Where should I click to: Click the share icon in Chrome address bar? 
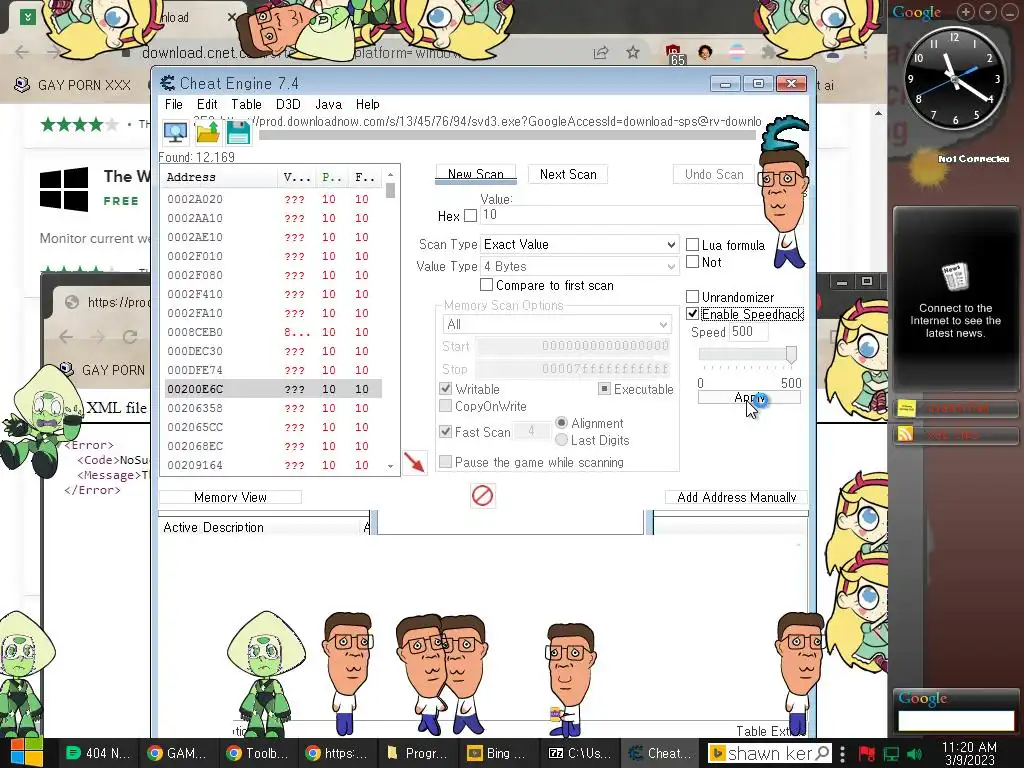coord(601,53)
